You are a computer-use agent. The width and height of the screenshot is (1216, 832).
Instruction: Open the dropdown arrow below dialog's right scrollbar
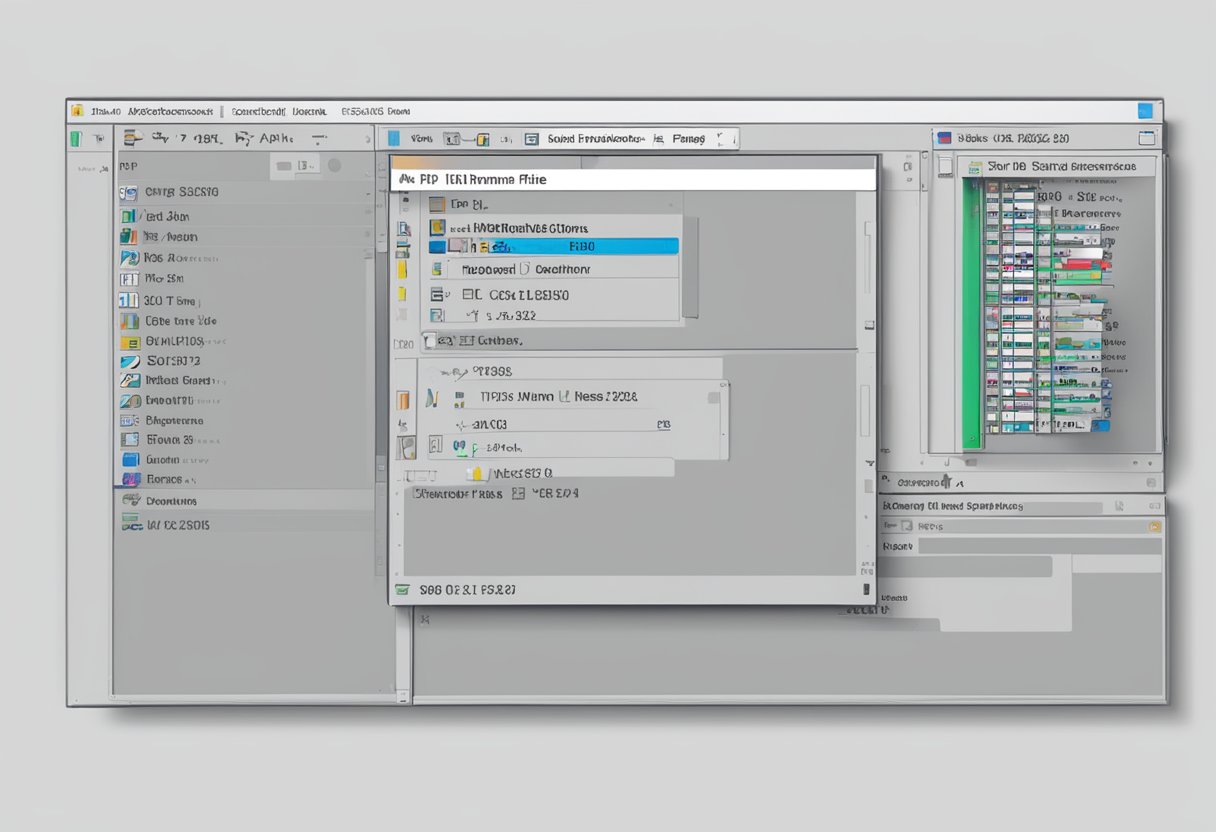868,464
